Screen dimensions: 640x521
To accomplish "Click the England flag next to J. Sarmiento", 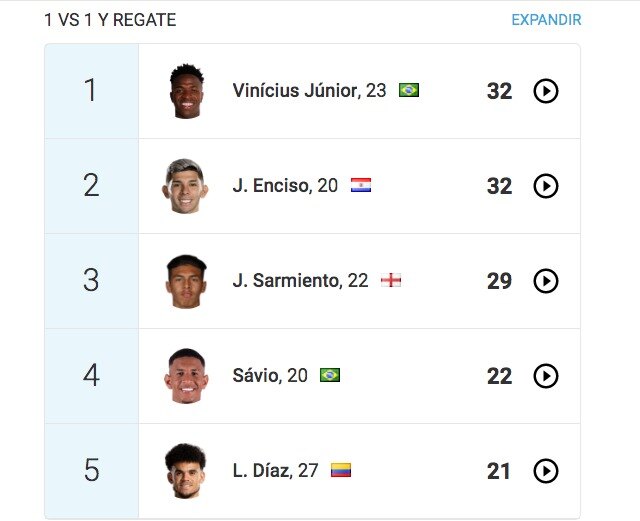I will coord(391,280).
